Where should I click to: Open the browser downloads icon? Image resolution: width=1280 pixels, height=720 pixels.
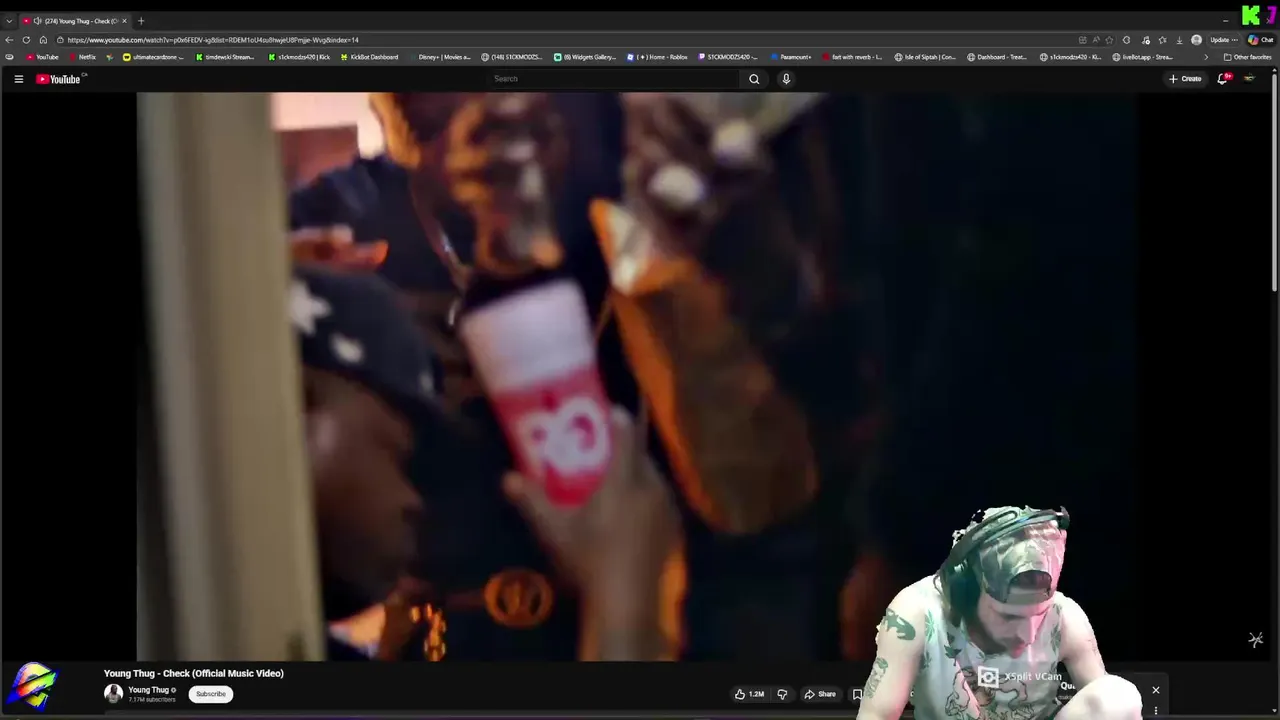pyautogui.click(x=1179, y=40)
